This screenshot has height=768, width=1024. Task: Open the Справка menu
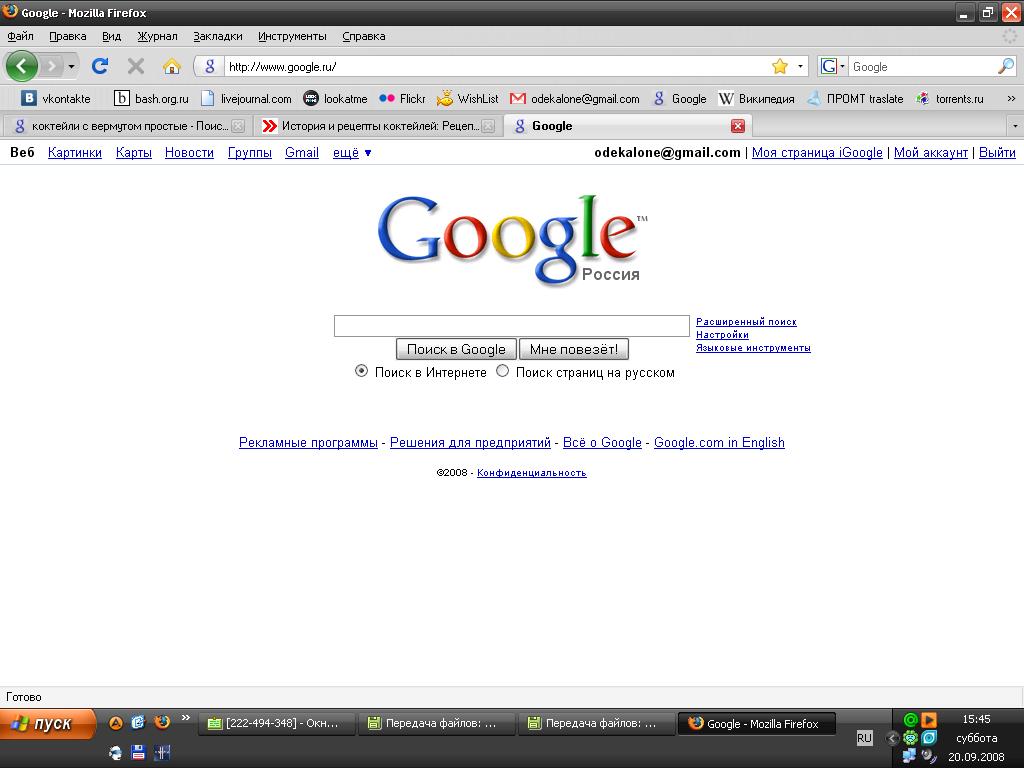click(364, 37)
